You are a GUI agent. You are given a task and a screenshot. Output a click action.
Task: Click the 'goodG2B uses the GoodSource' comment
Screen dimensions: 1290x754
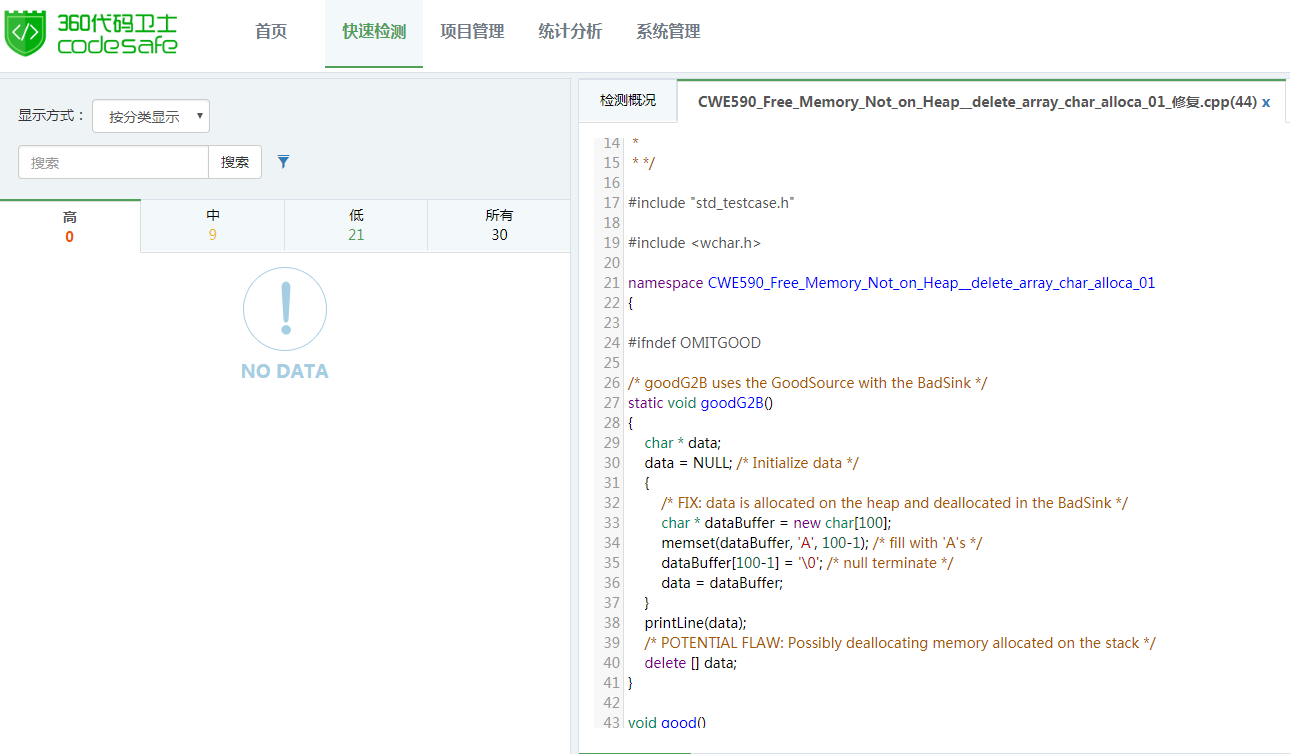pyautogui.click(x=808, y=383)
